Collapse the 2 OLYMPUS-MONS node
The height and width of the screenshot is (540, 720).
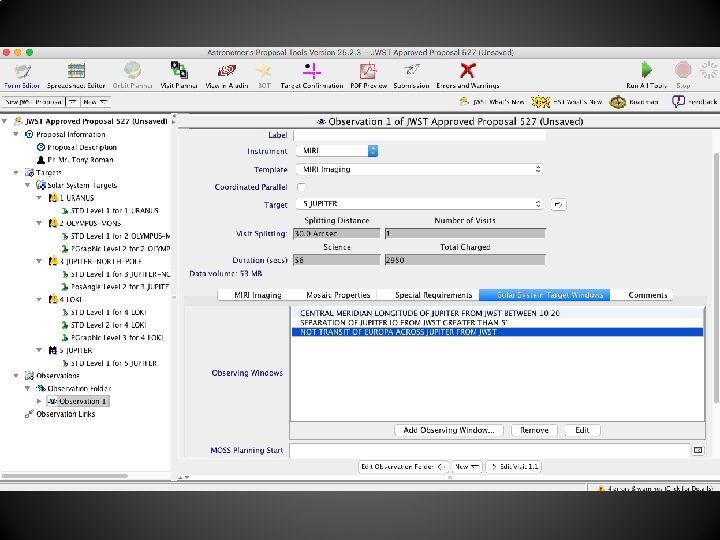point(39,223)
